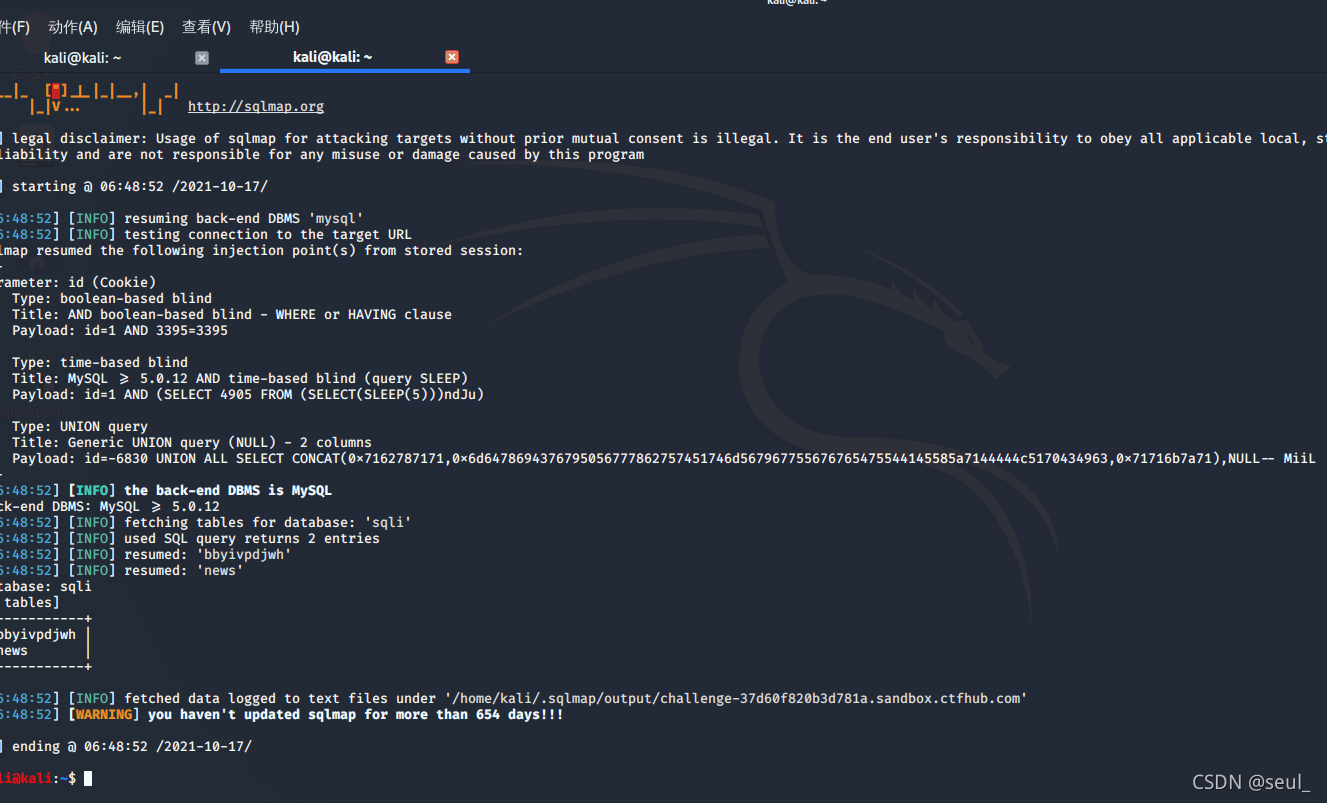Click 'AND boolean-based blind - WHERE or HAVING clause' title

[x=232, y=314]
